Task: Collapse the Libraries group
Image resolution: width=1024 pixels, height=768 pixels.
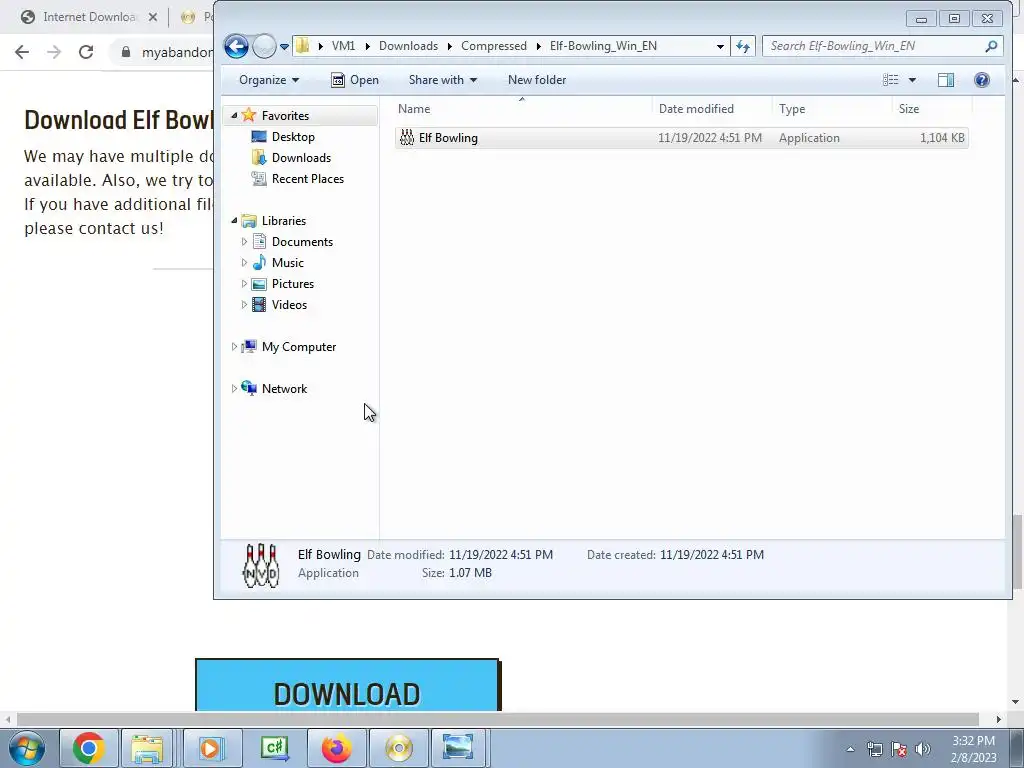Action: point(234,221)
